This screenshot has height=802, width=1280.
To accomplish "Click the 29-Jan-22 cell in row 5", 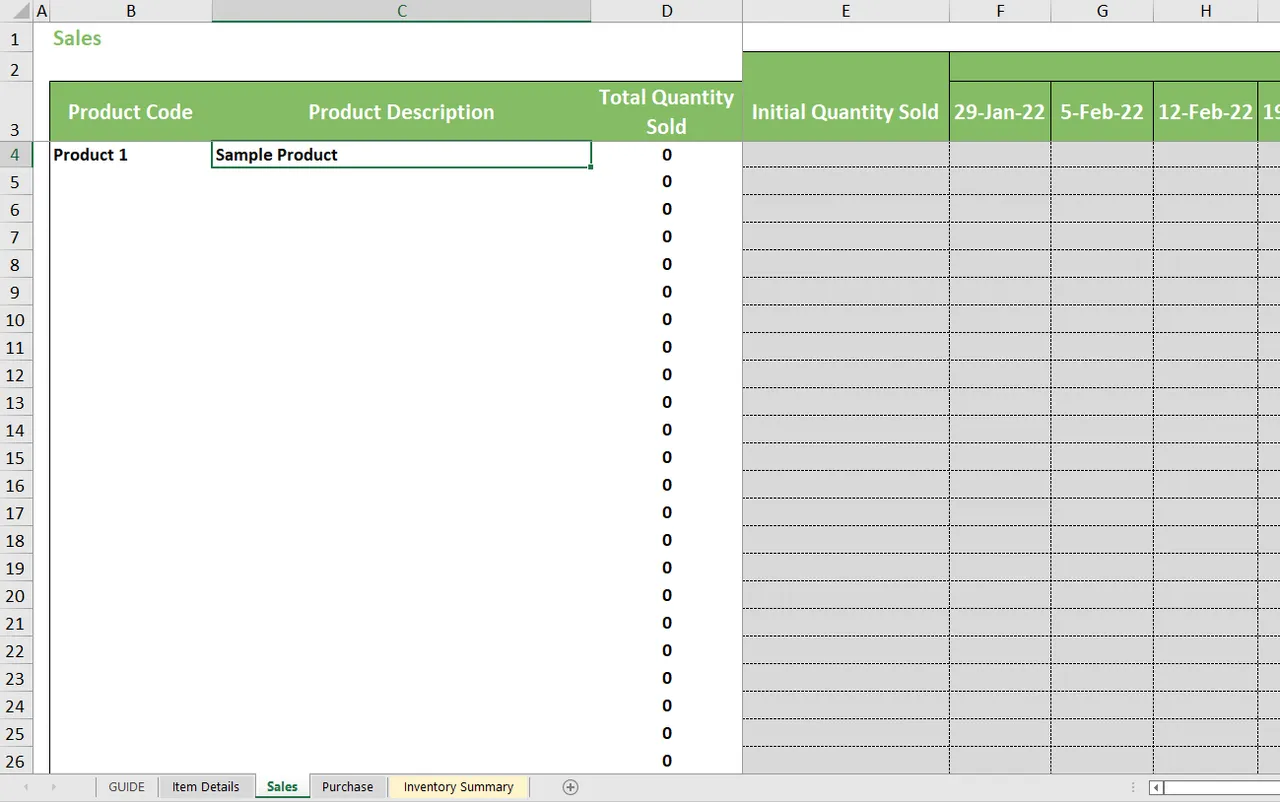I will [x=1000, y=182].
